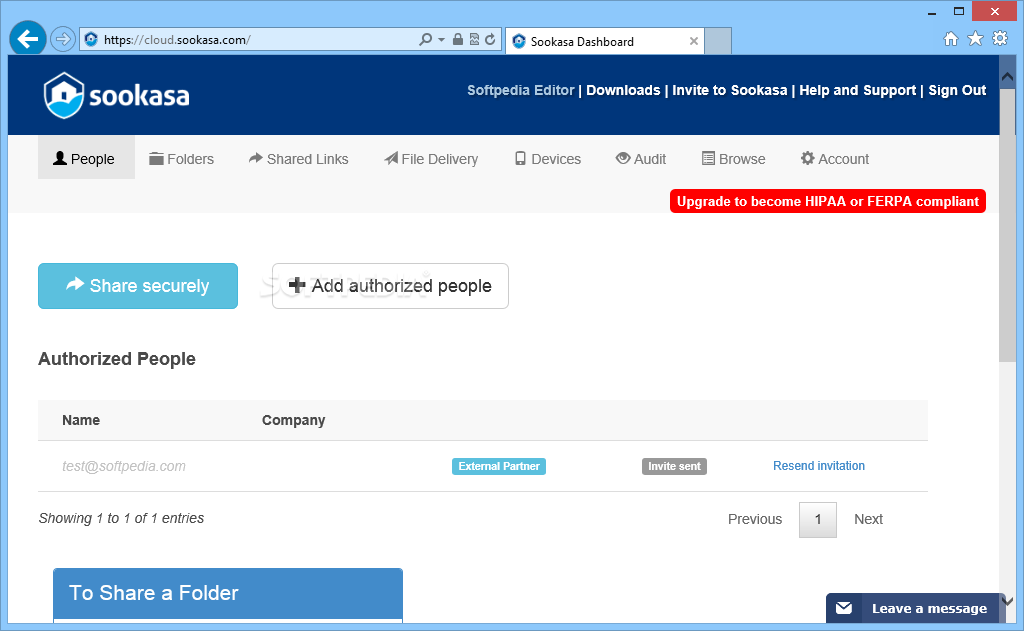1024x631 pixels.
Task: Click Upgrade to become HIPAA or FERPA compliant
Action: (x=827, y=201)
